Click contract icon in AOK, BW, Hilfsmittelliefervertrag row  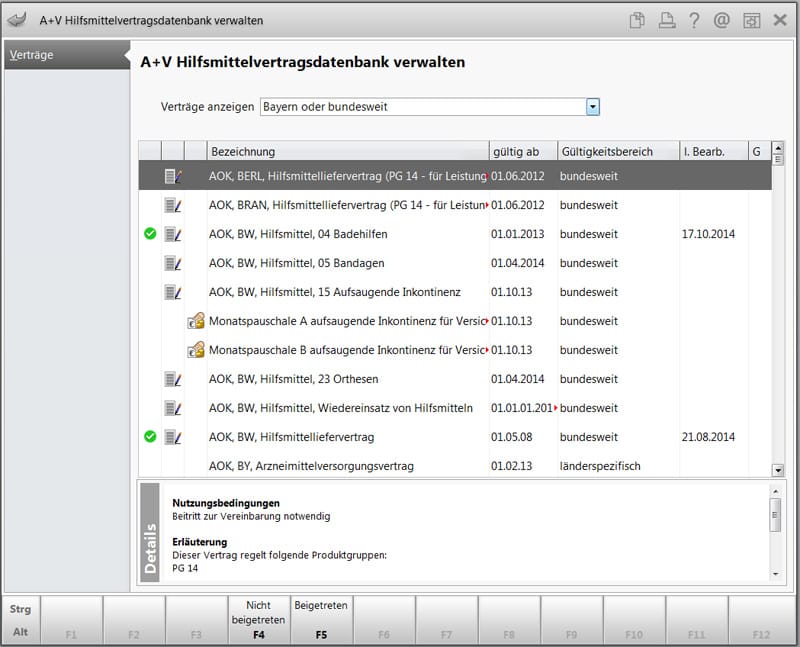(x=173, y=438)
